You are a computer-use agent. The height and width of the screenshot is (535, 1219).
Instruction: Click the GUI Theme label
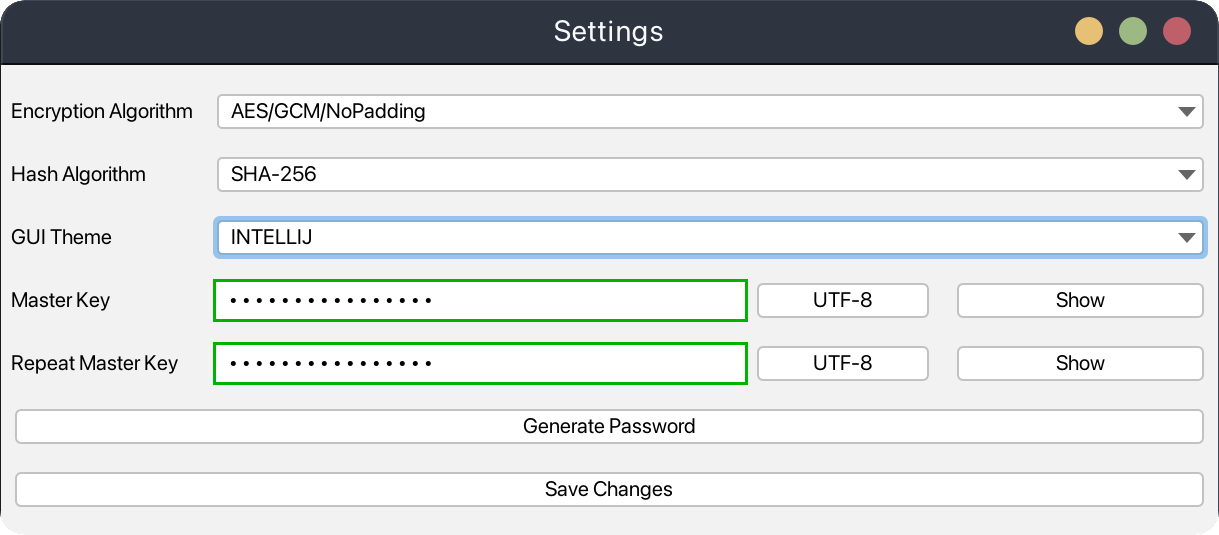click(x=61, y=238)
